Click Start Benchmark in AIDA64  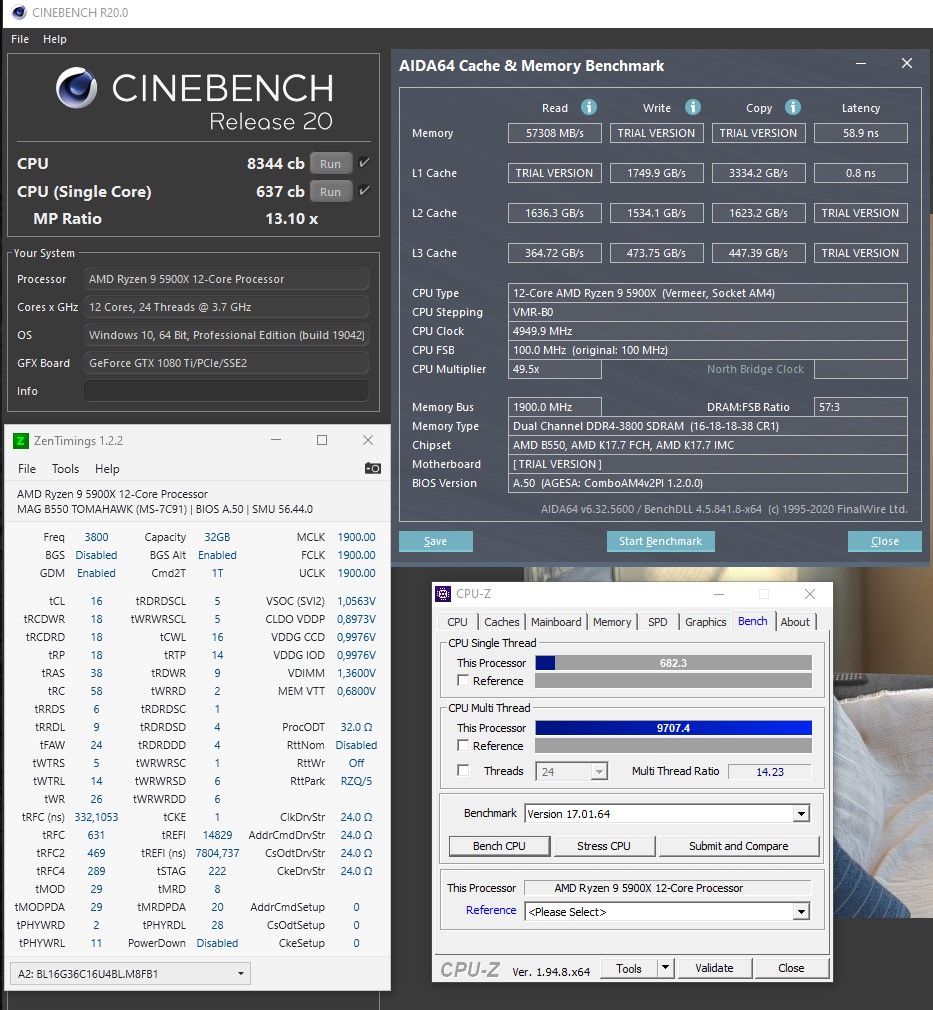660,541
